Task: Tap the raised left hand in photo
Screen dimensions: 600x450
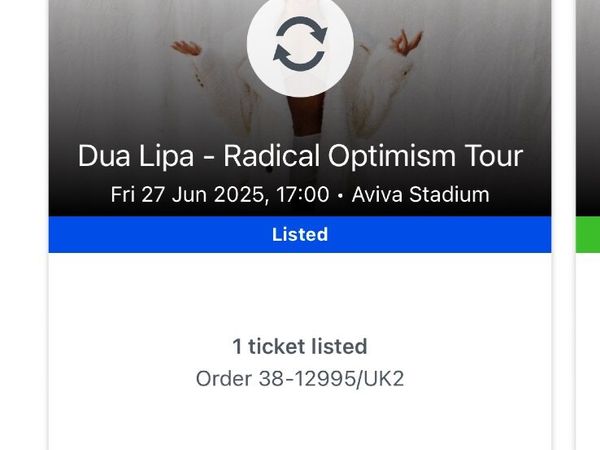Action: pos(186,48)
